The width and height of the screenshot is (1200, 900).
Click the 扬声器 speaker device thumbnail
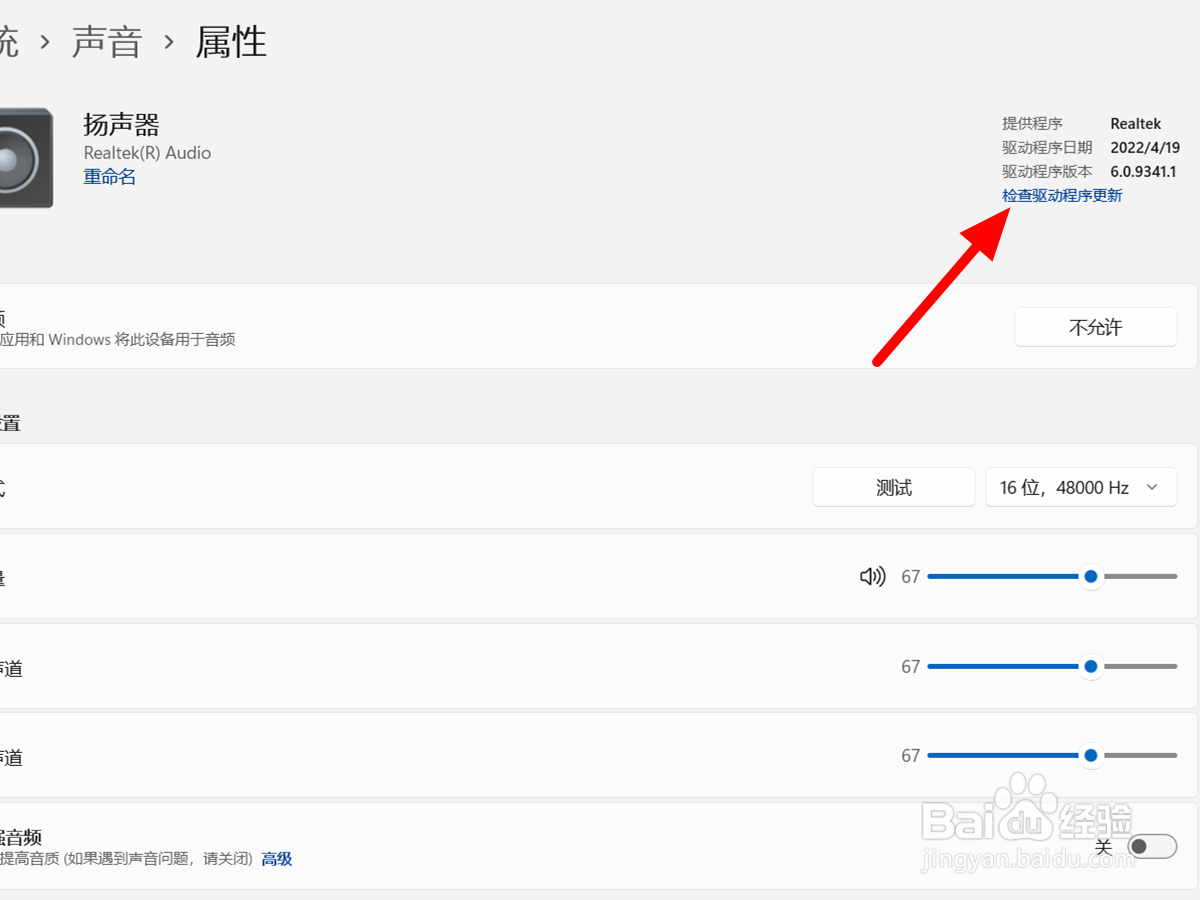pyautogui.click(x=25, y=158)
